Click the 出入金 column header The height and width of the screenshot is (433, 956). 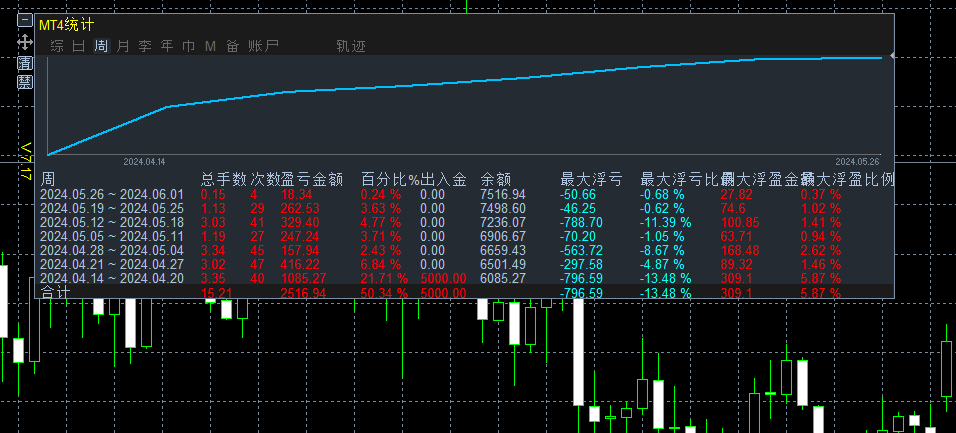[x=443, y=179]
